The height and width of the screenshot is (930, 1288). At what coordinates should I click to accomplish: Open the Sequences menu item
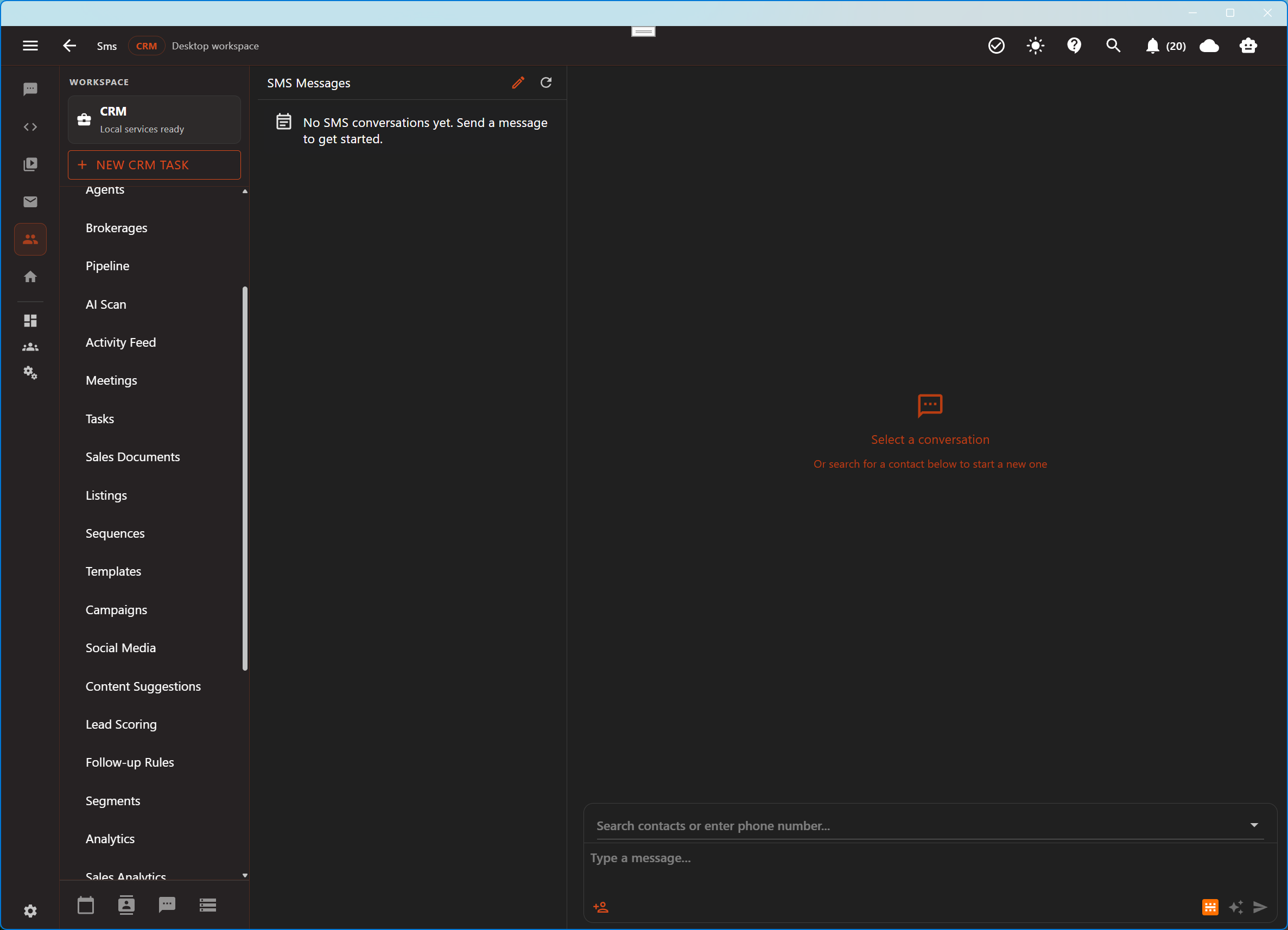click(115, 533)
